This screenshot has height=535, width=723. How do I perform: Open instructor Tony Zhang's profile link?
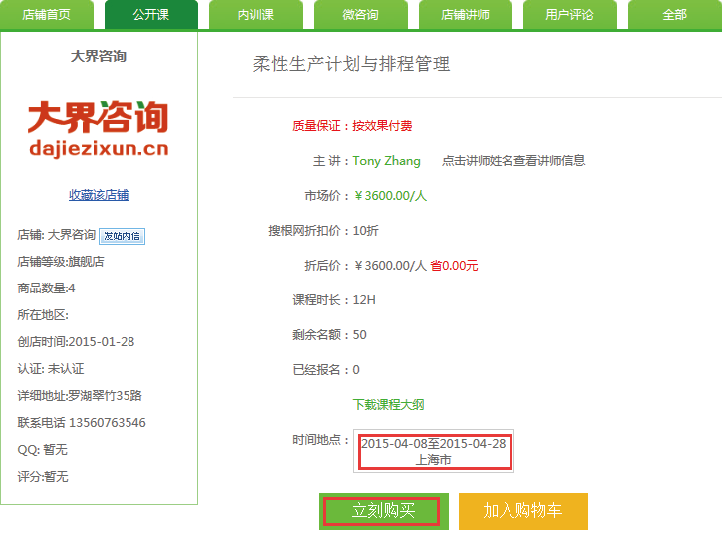386,161
